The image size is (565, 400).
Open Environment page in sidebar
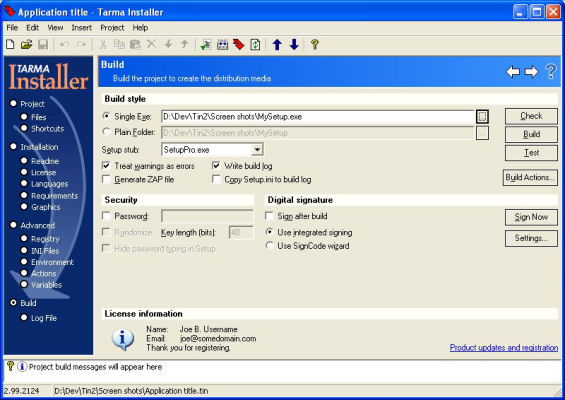pos(52,262)
